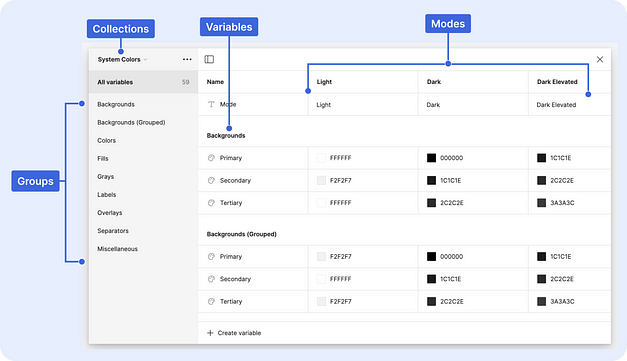
Task: Click the text type icon beside Mode variable
Action: pos(211,104)
